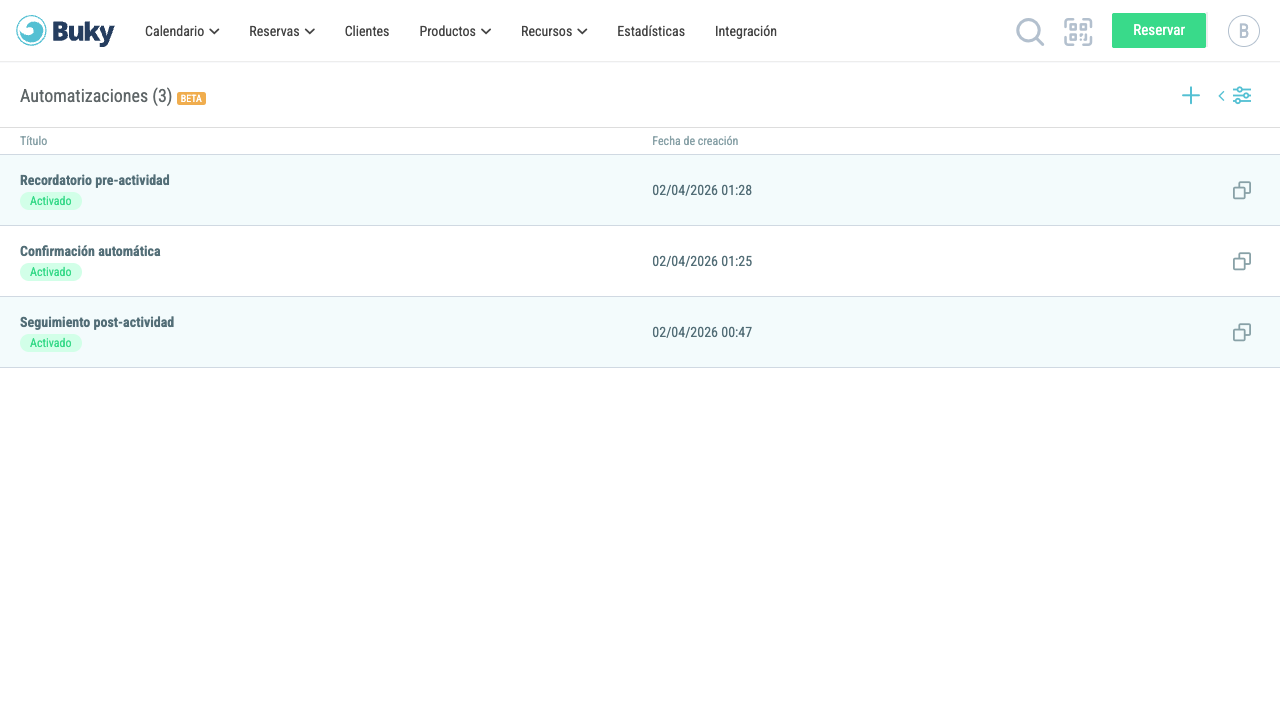Duplicate the Confirmación automática automation
1280x720 pixels.
coord(1242,261)
